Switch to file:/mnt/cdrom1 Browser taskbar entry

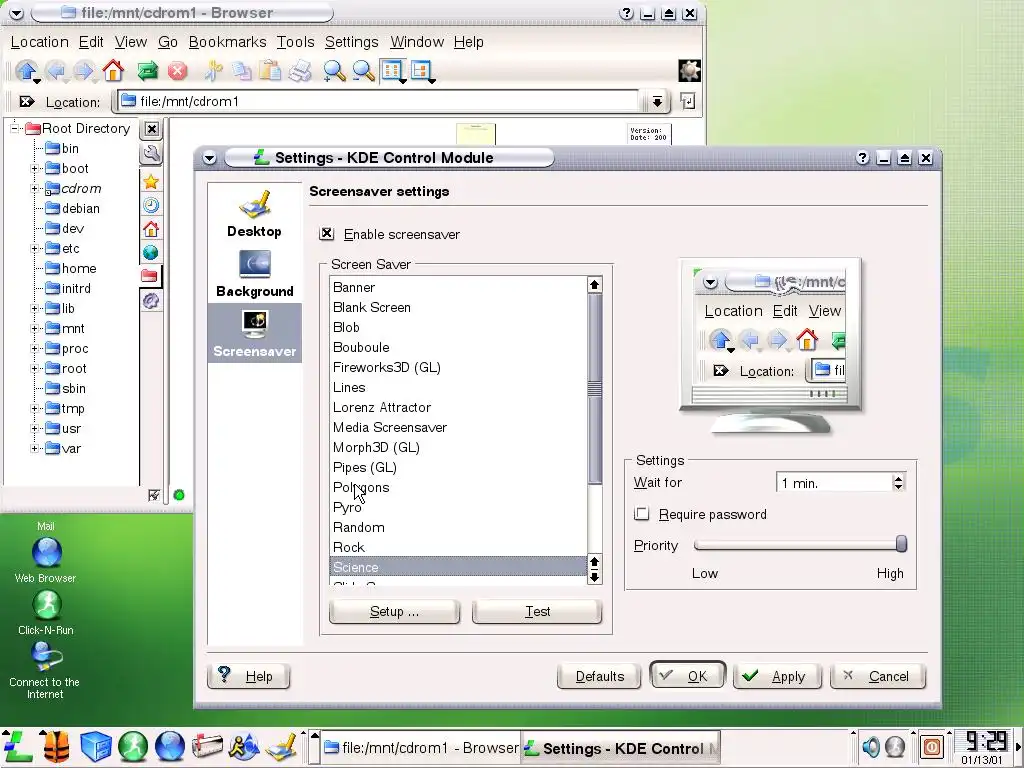[x=421, y=748]
